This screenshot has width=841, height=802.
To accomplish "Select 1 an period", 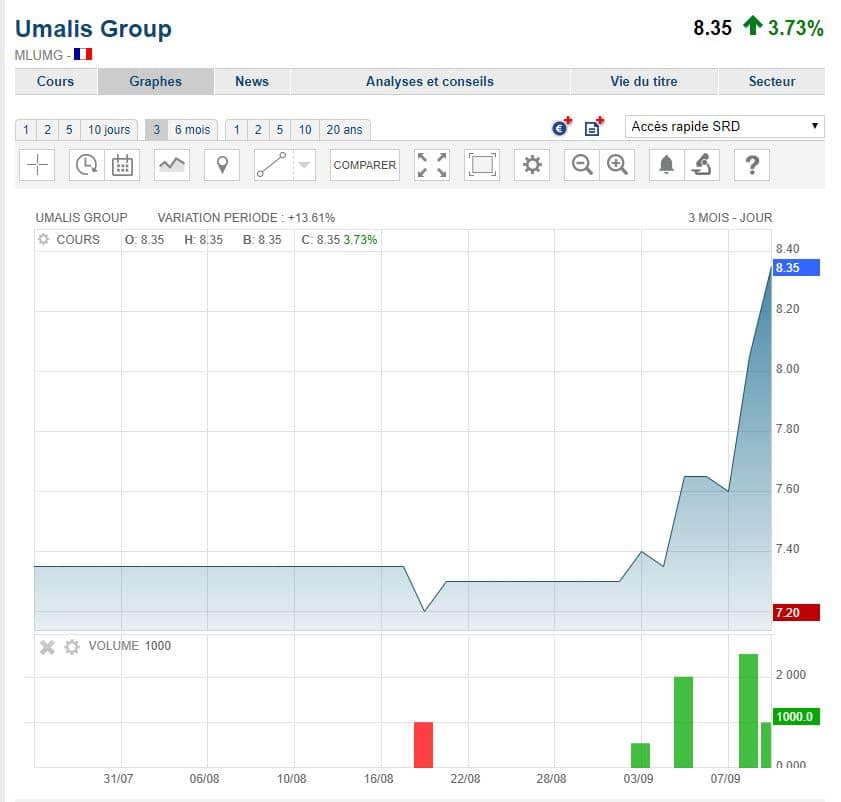I will pos(237,130).
